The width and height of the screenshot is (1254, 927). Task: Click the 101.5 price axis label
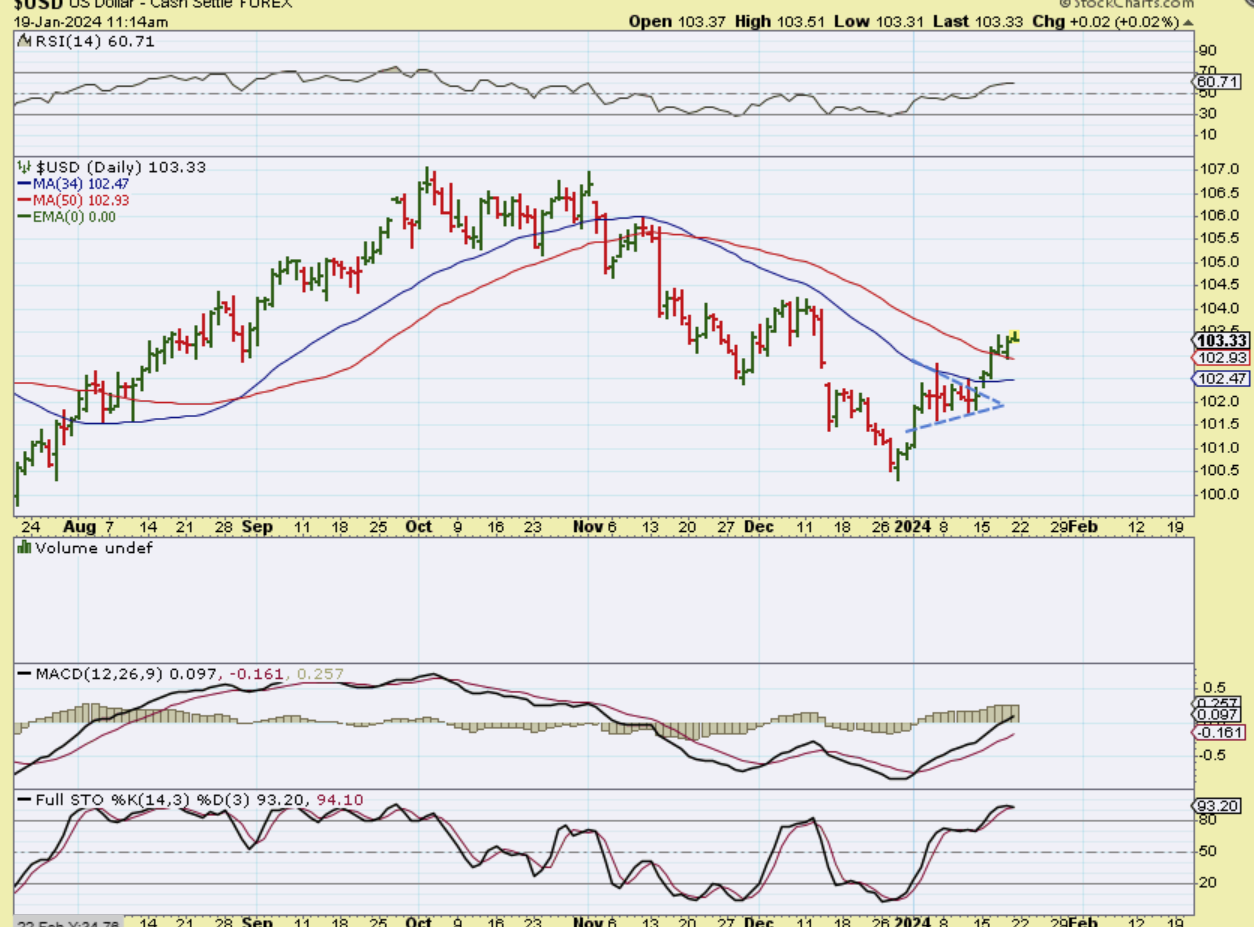1222,424
